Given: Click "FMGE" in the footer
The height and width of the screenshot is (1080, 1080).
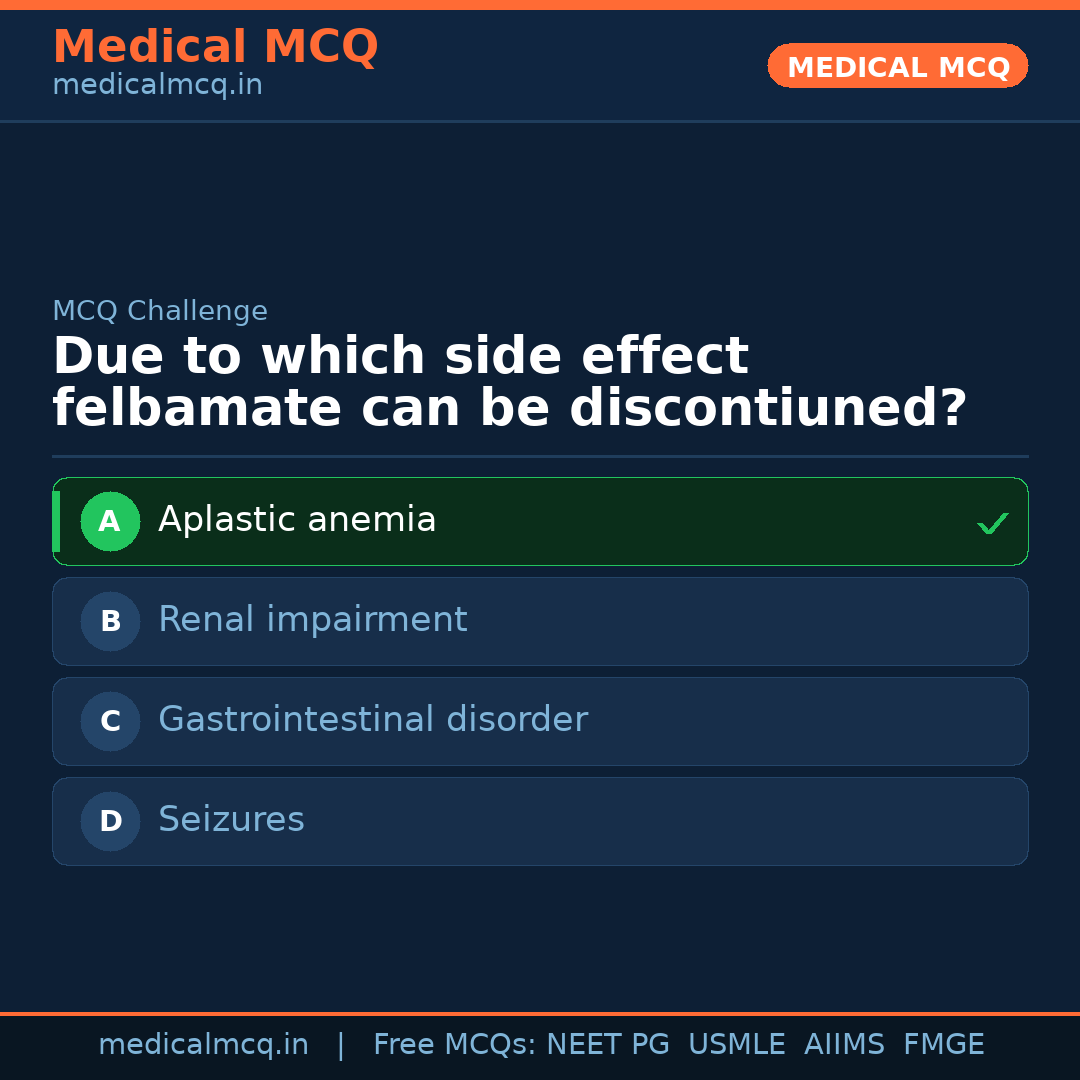Looking at the screenshot, I should tap(943, 1045).
